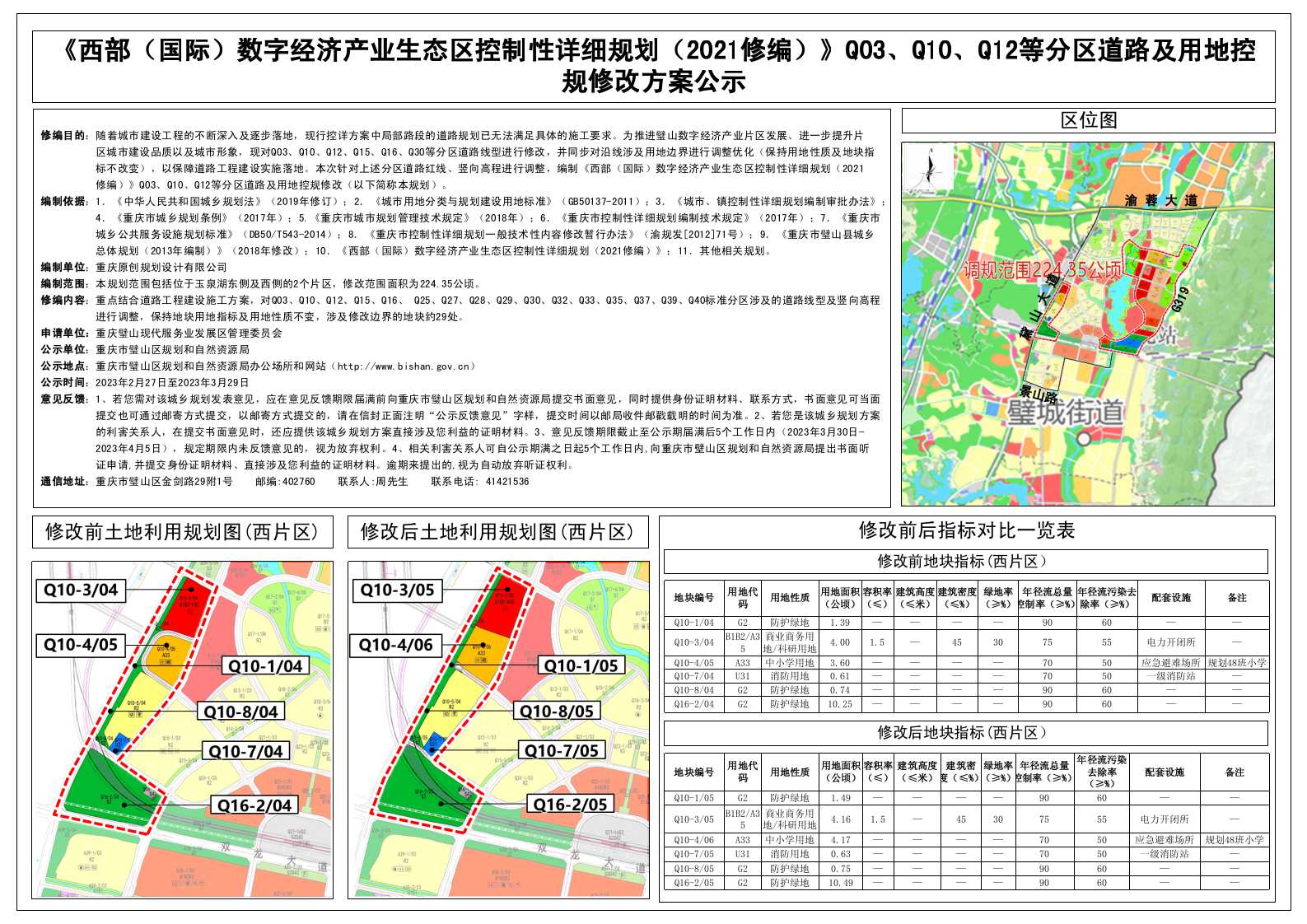Click the 1.49 area cell in the after table

[x=841, y=798]
